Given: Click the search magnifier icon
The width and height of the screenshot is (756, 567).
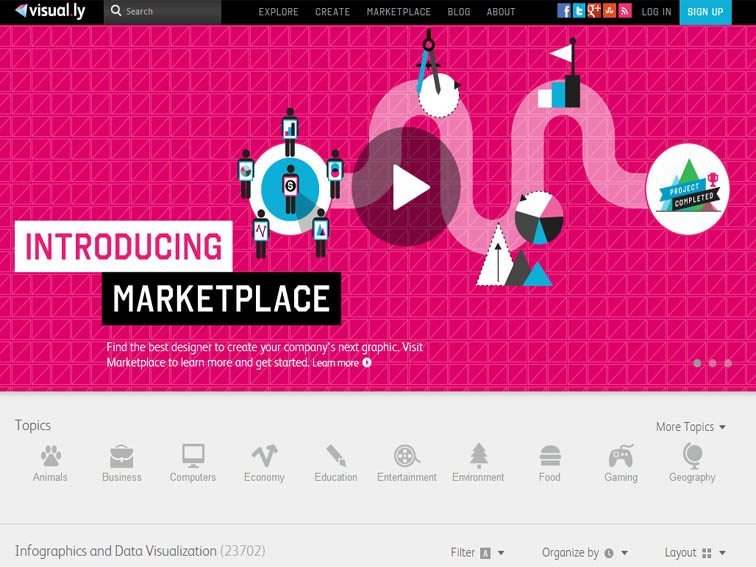Looking at the screenshot, I should pyautogui.click(x=116, y=11).
